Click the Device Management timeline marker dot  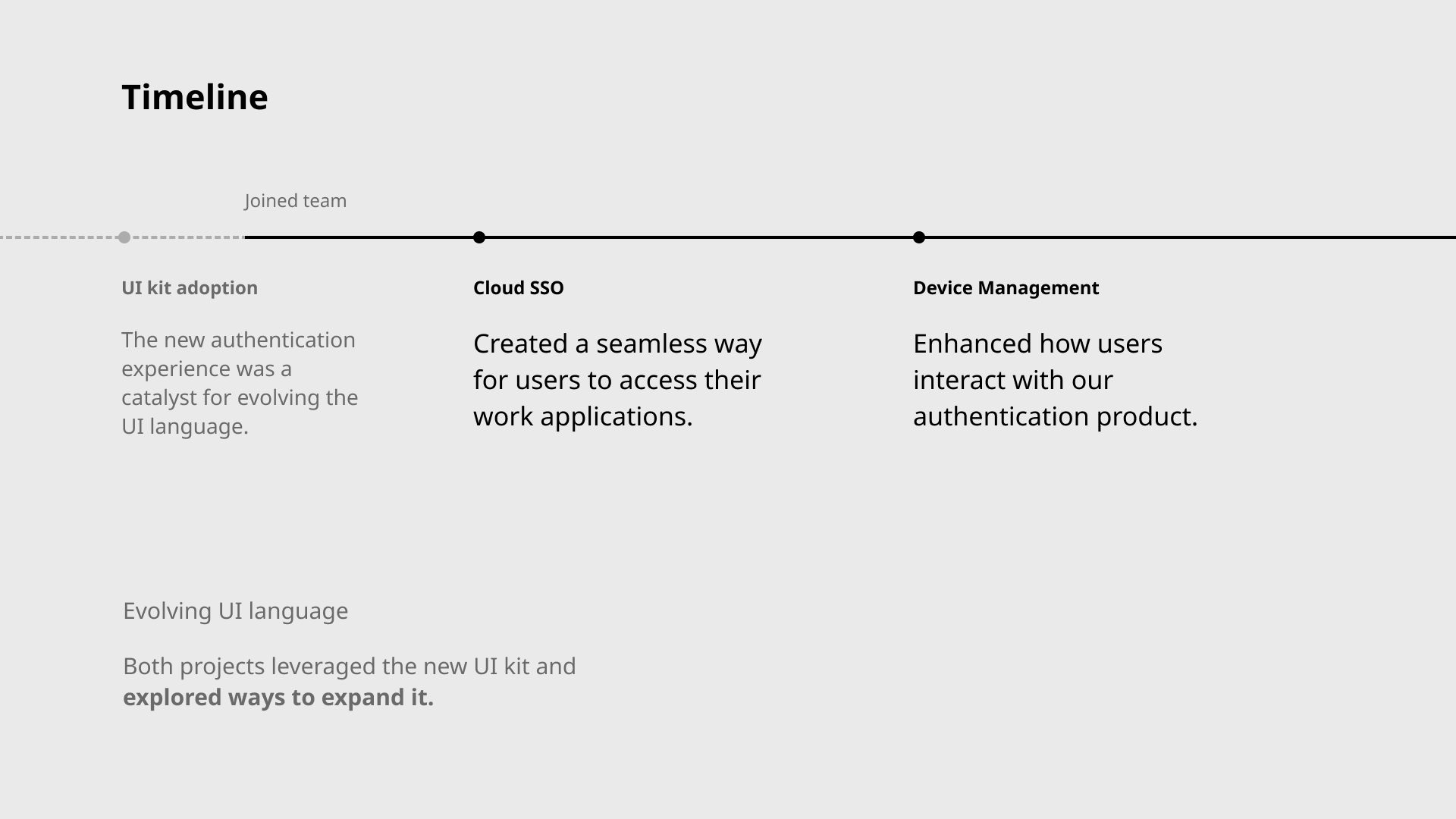(x=919, y=237)
